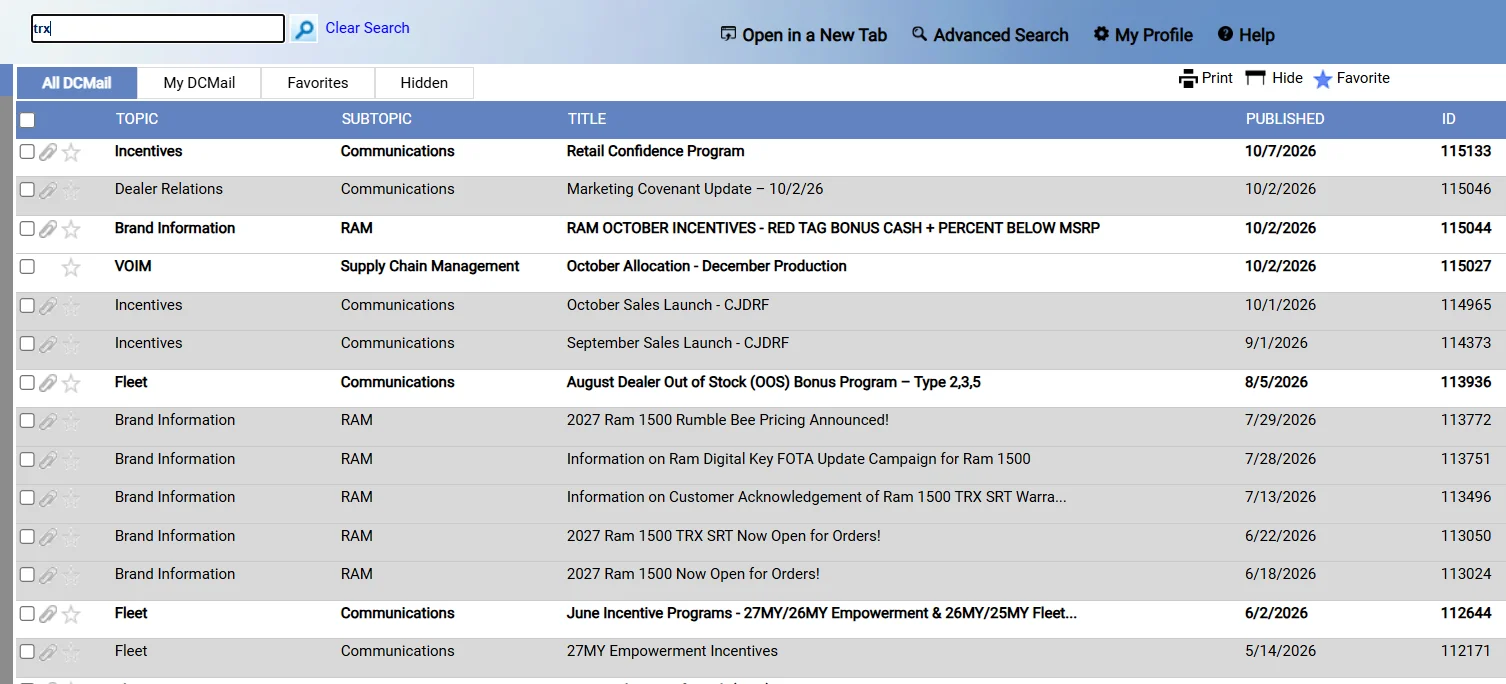Click Open in a New Tab
Screen dimensions: 1506x684
[803, 35]
